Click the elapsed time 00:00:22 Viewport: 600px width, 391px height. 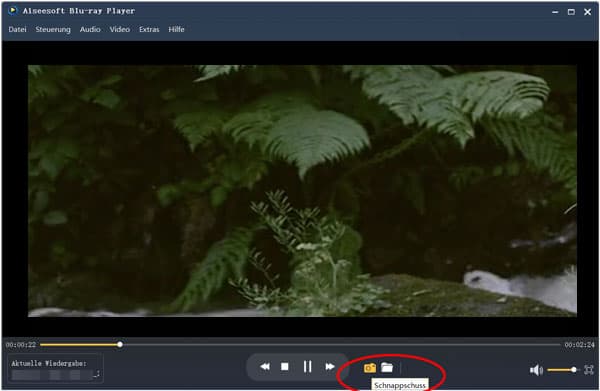pos(21,345)
